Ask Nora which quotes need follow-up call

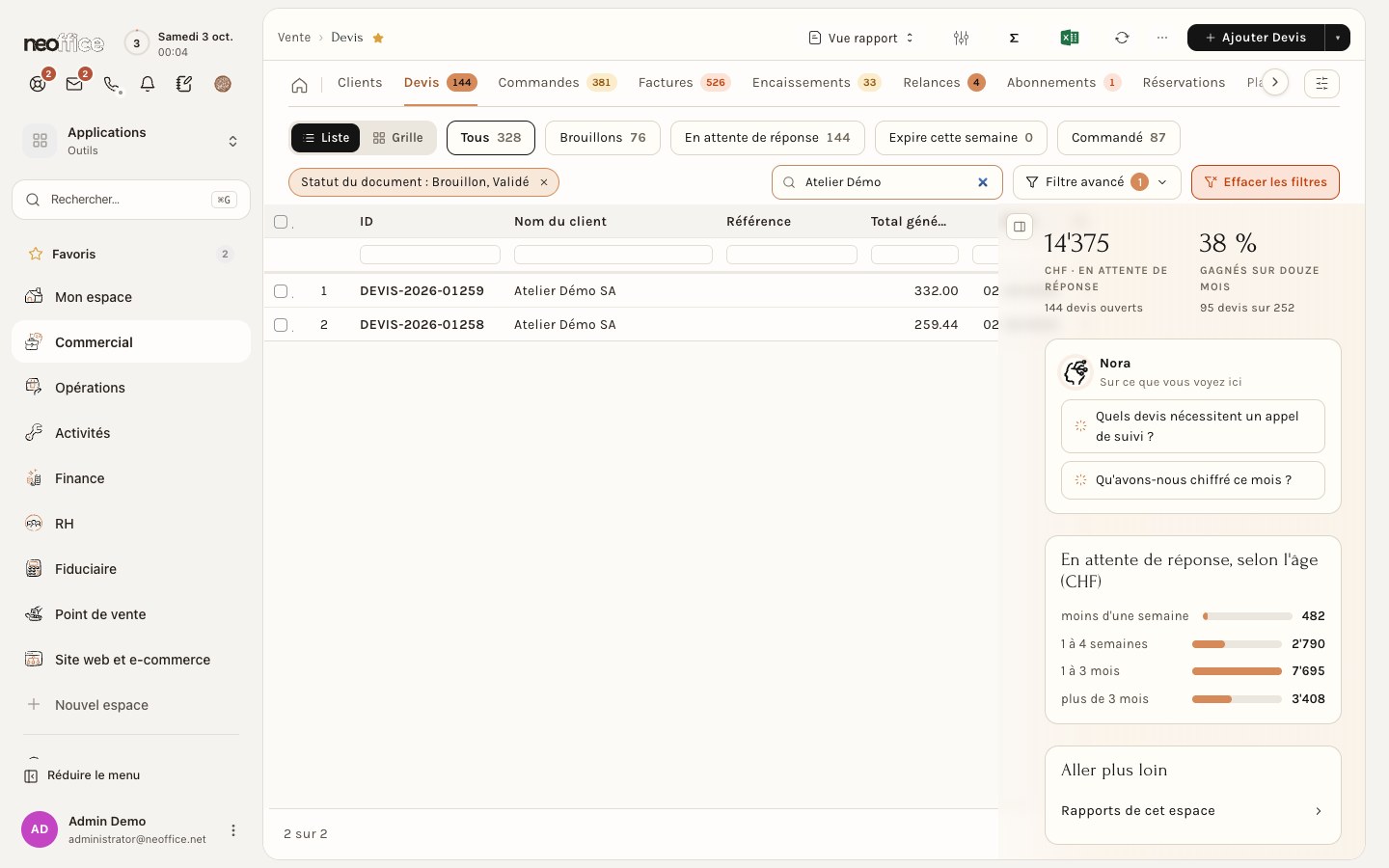(1193, 426)
